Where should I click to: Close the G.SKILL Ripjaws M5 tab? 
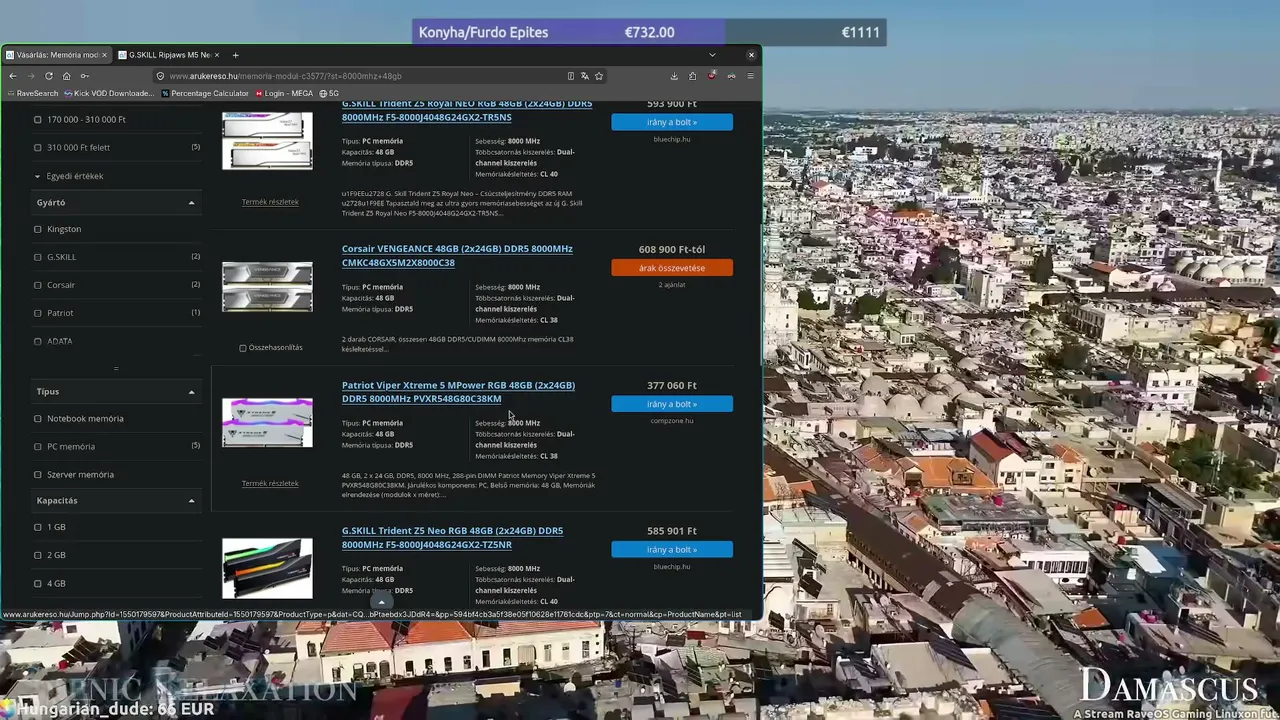216,55
